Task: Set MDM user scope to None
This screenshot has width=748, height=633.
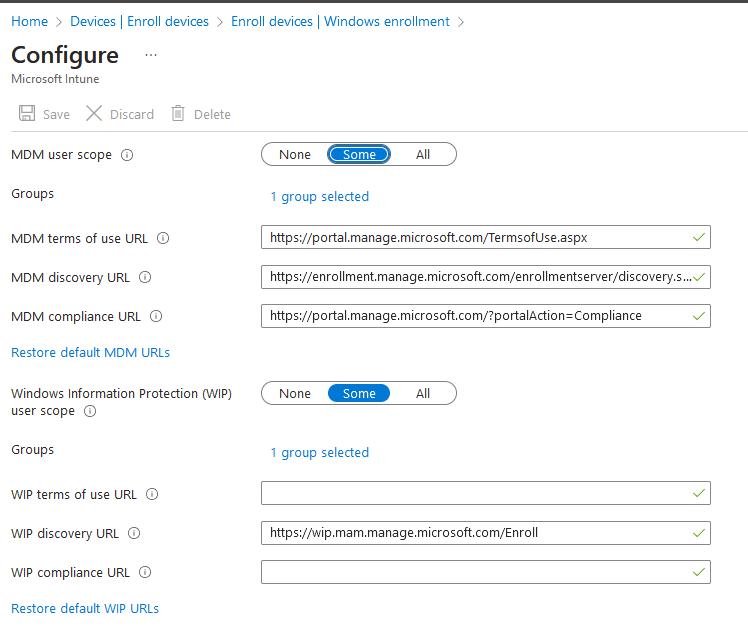Action: [295, 154]
